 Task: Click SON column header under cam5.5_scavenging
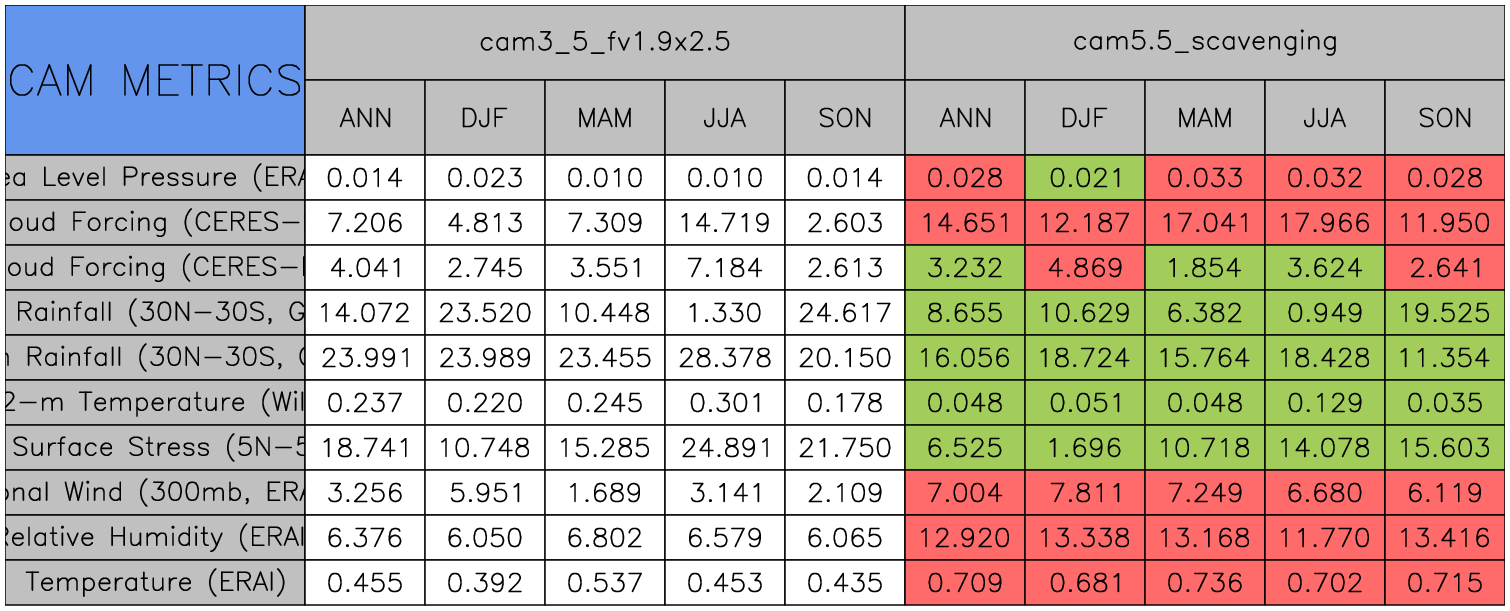coord(1444,118)
